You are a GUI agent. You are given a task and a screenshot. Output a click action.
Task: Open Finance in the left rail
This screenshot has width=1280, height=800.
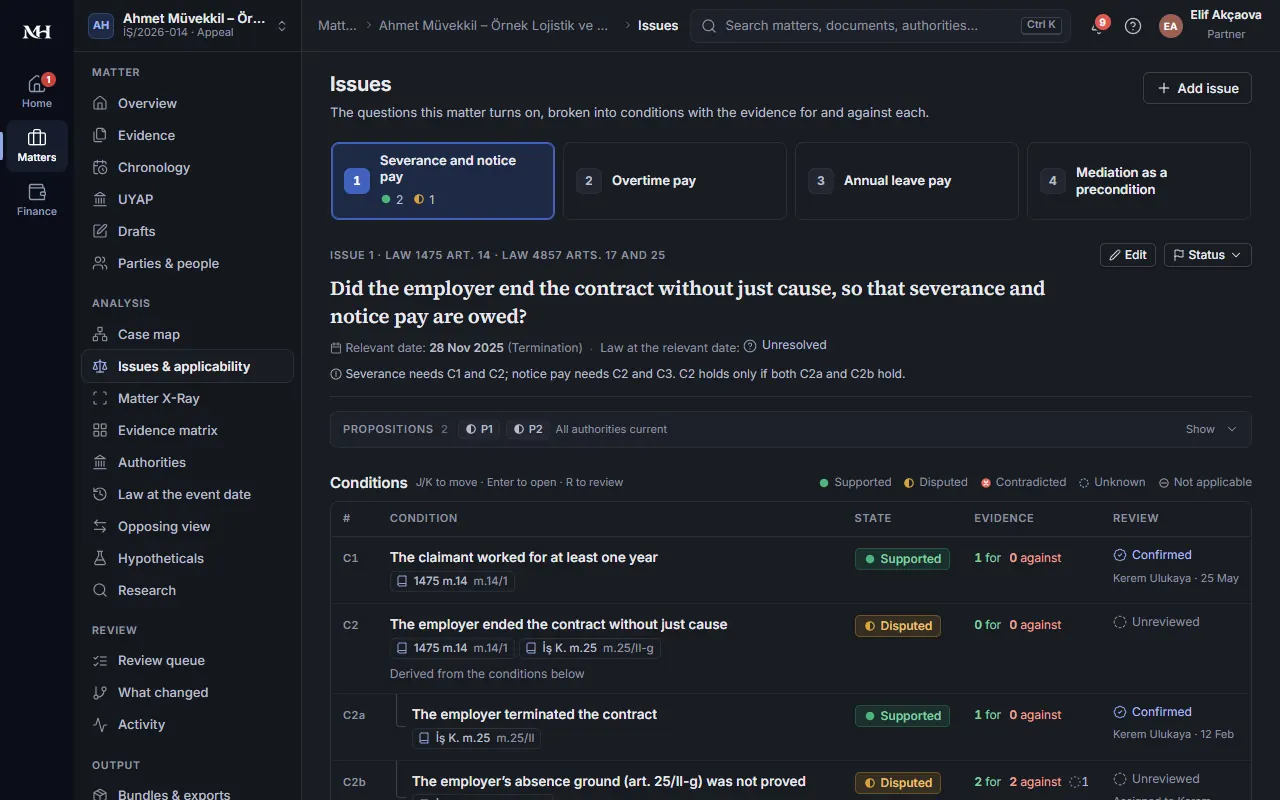click(37, 199)
